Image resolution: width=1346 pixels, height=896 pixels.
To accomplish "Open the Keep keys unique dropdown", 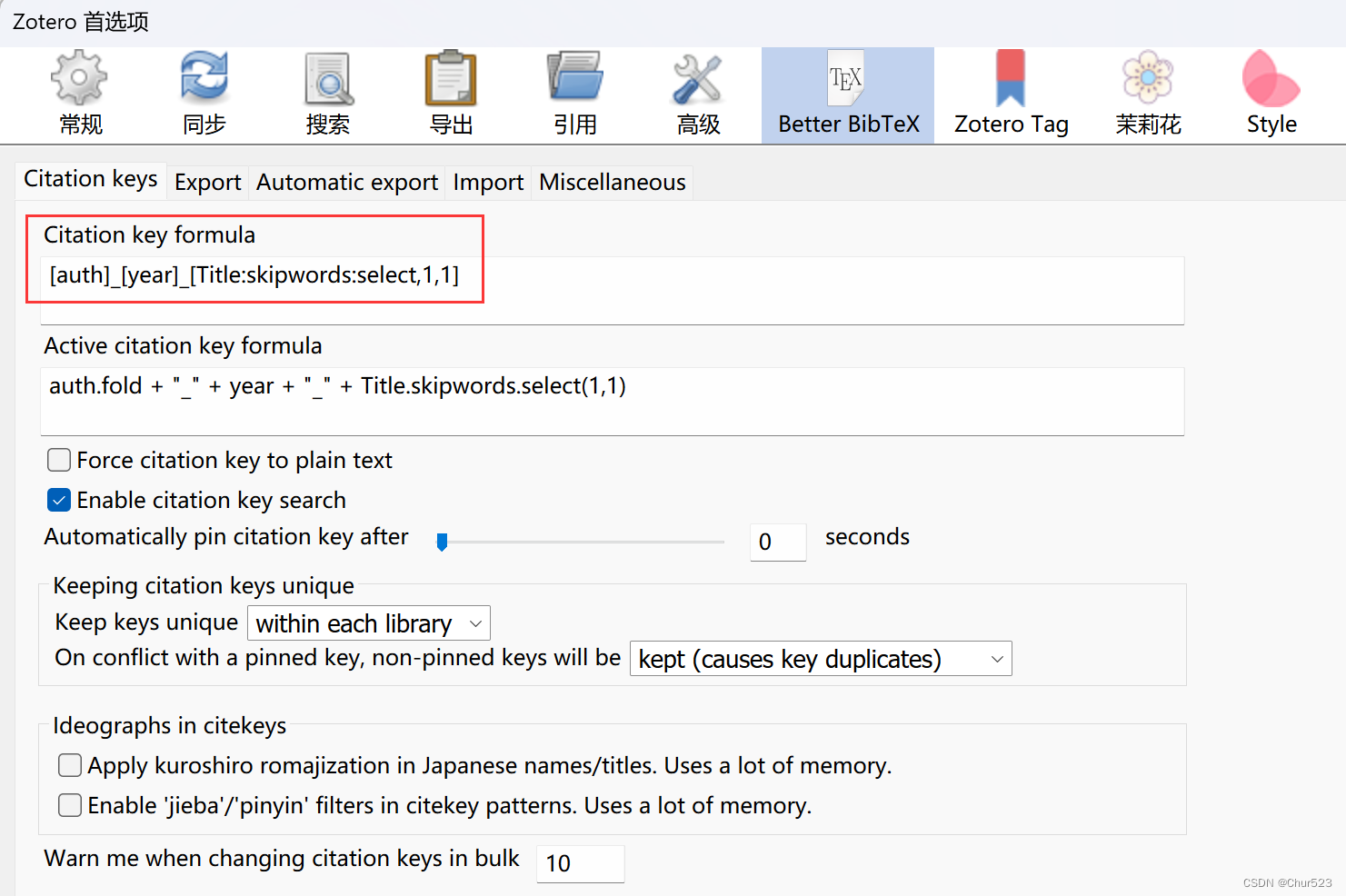I will pos(369,623).
